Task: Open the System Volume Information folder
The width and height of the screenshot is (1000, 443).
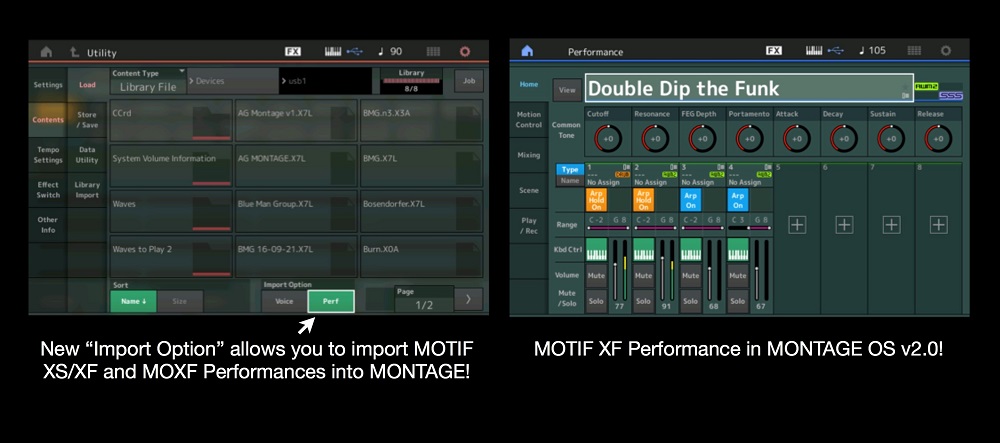Action: [x=171, y=165]
